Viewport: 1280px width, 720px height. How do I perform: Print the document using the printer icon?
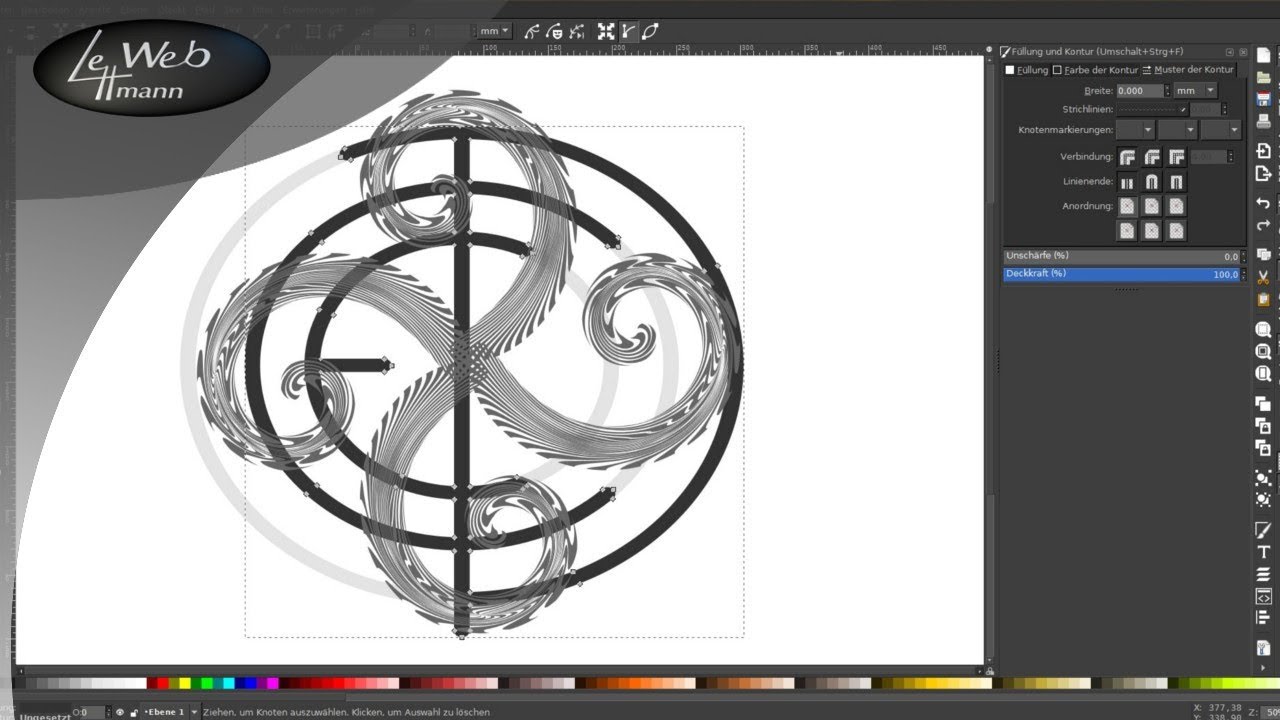(x=1263, y=122)
